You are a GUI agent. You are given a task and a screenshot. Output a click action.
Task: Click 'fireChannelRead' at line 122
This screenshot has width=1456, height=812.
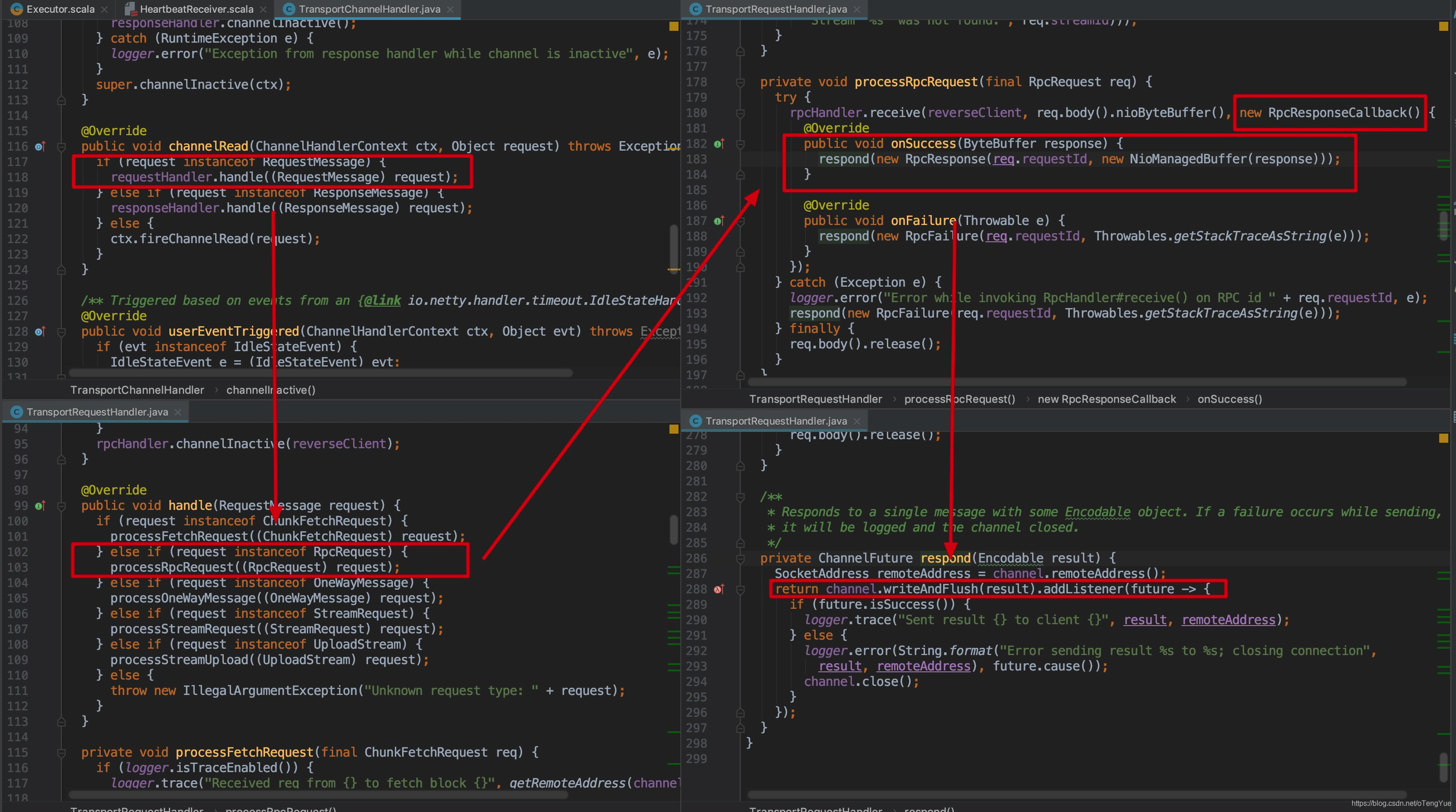194,239
